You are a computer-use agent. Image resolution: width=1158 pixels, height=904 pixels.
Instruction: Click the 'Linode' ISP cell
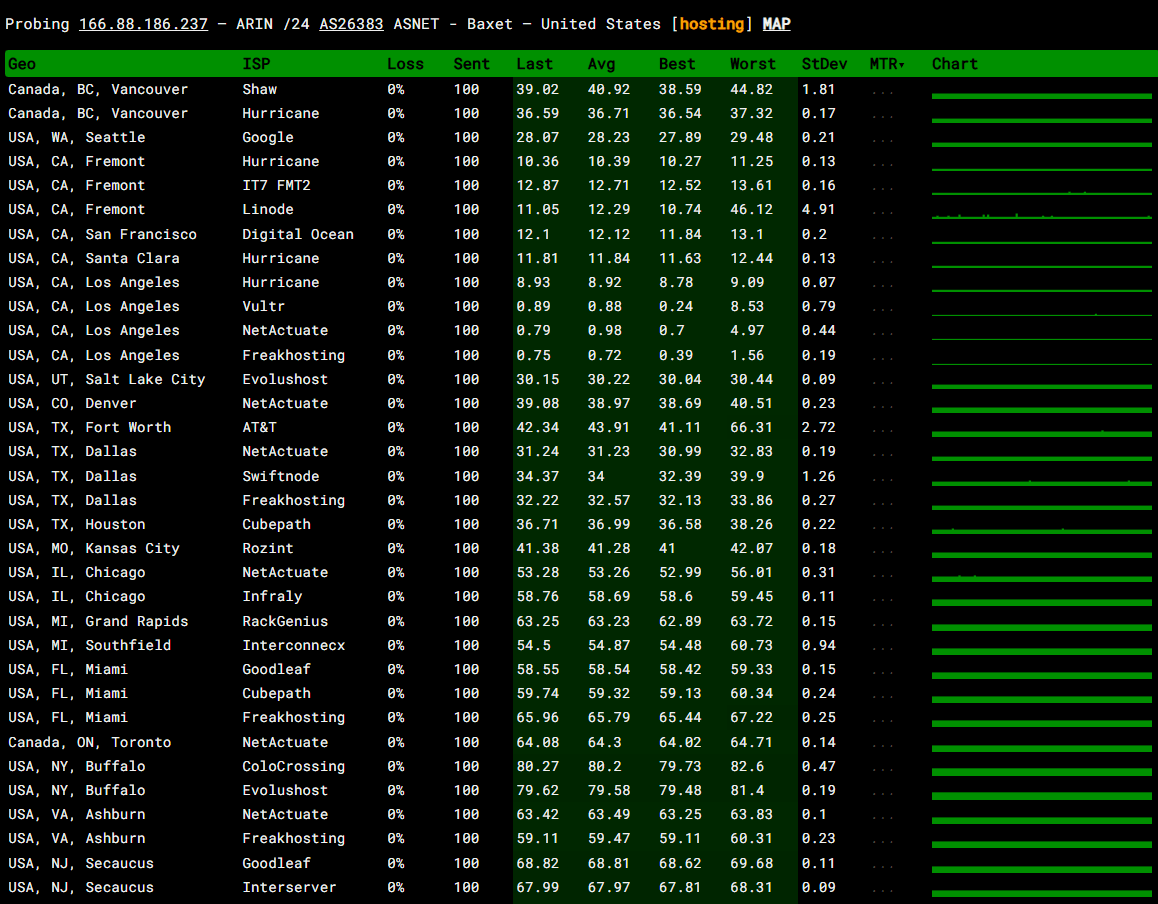(x=268, y=210)
